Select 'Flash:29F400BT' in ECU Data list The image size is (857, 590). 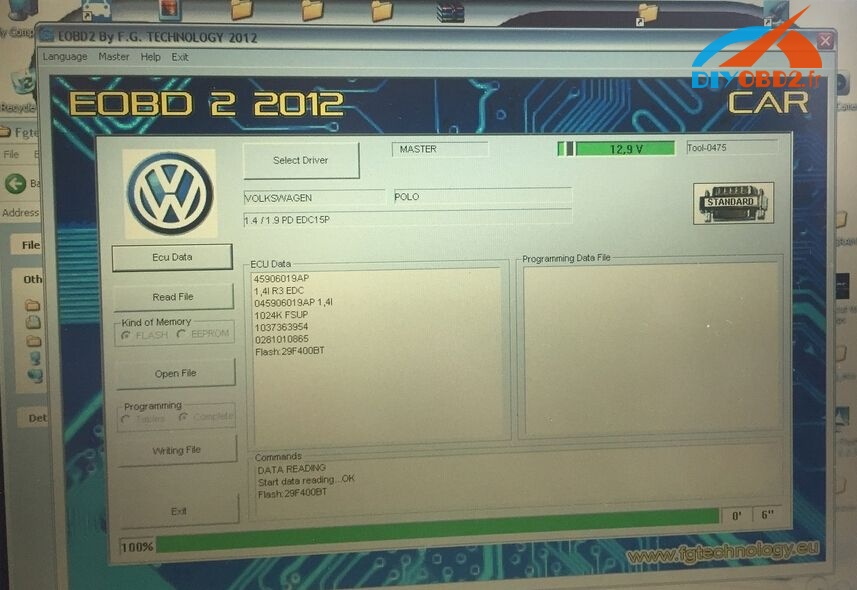tap(290, 351)
